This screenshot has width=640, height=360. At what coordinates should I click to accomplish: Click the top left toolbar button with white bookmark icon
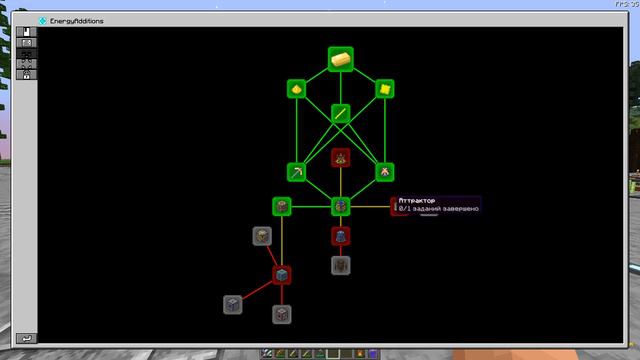click(27, 32)
